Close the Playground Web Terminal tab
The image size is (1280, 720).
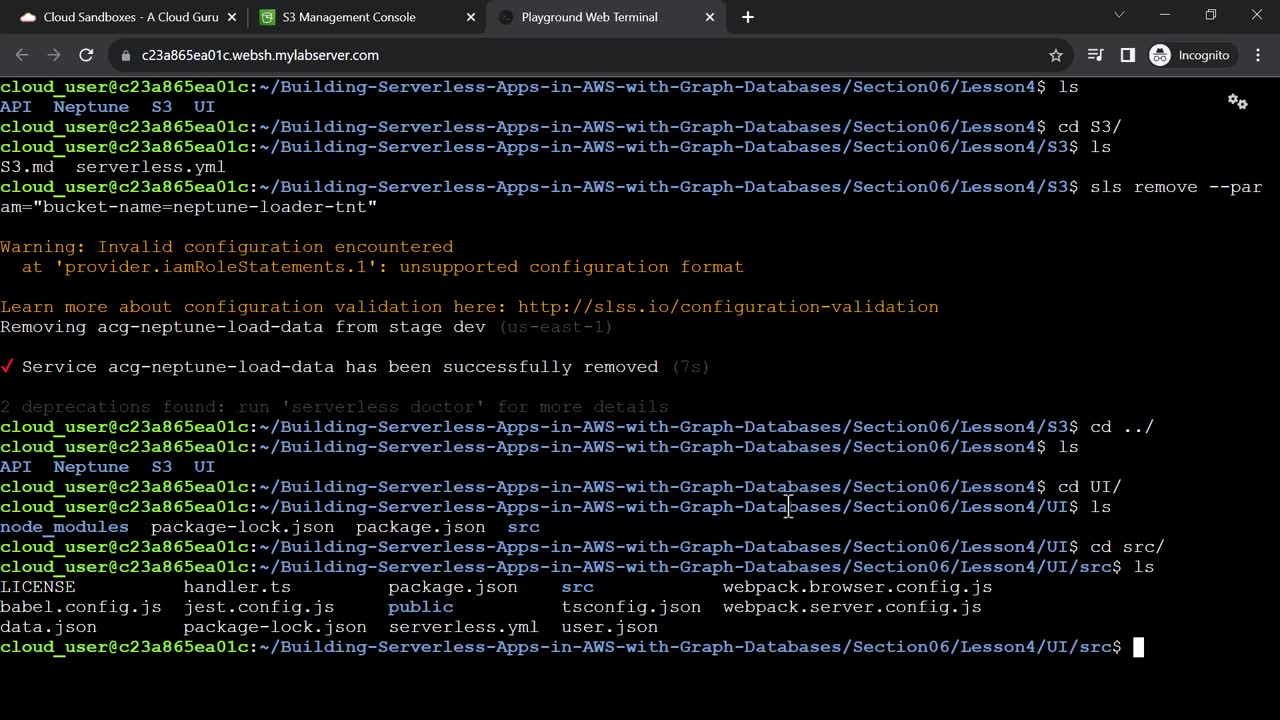point(710,17)
